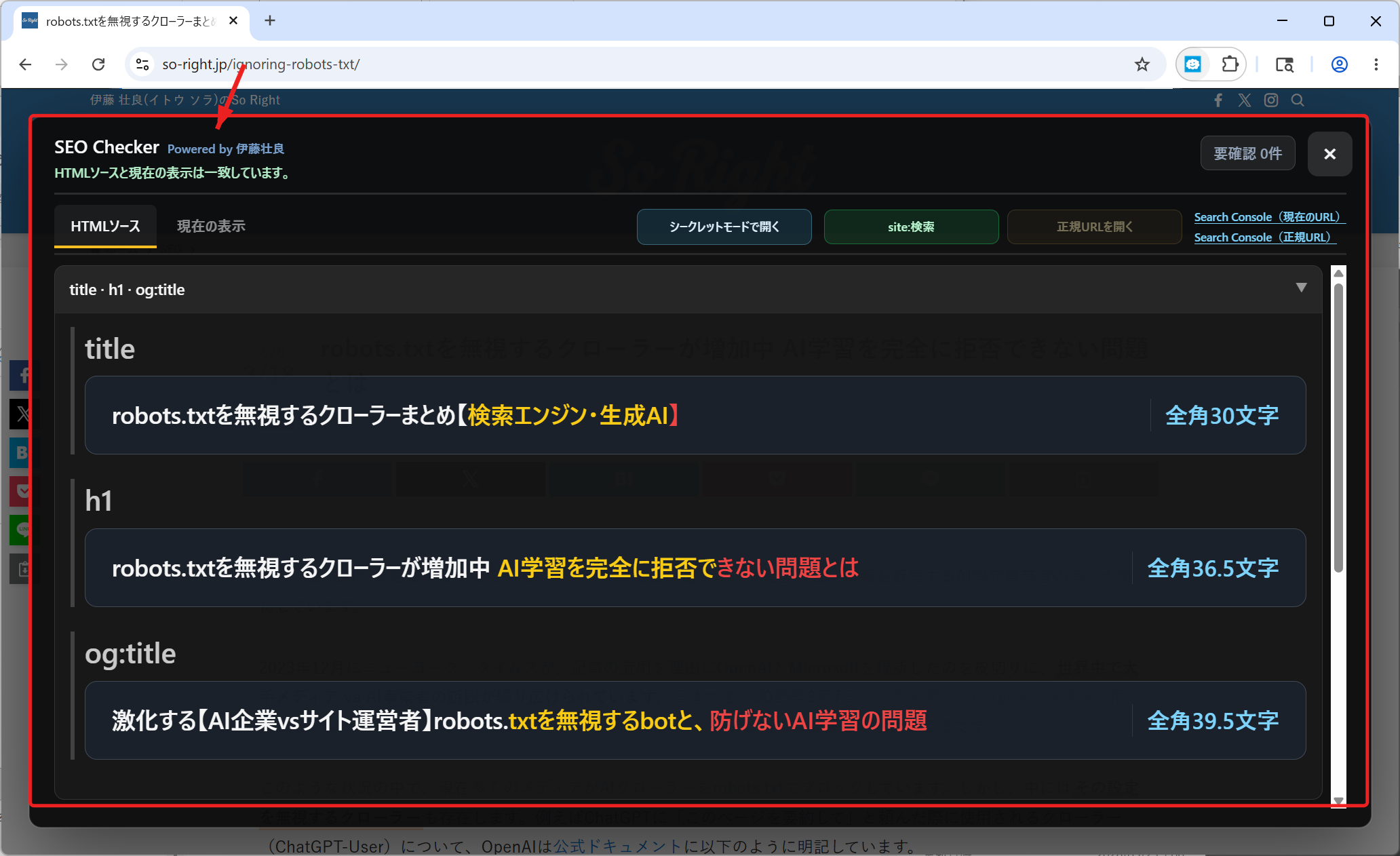The image size is (1400, 856).
Task: Click the 公式ドキュメント link on the page
Action: click(618, 847)
